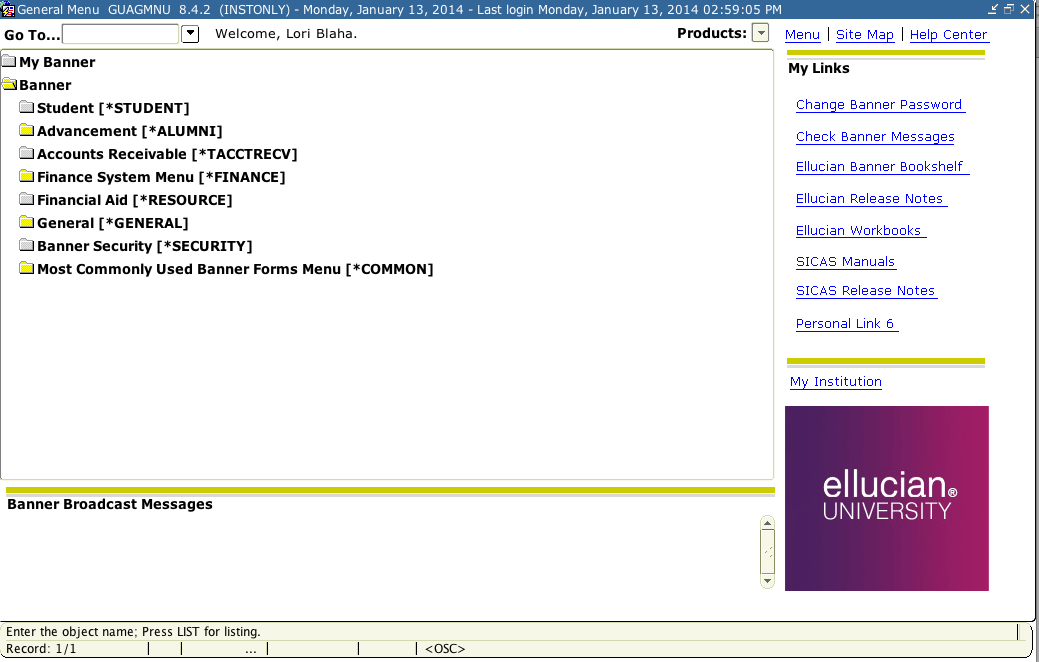Click Check Banner Messages link
The height and width of the screenshot is (662, 1039).
[875, 137]
